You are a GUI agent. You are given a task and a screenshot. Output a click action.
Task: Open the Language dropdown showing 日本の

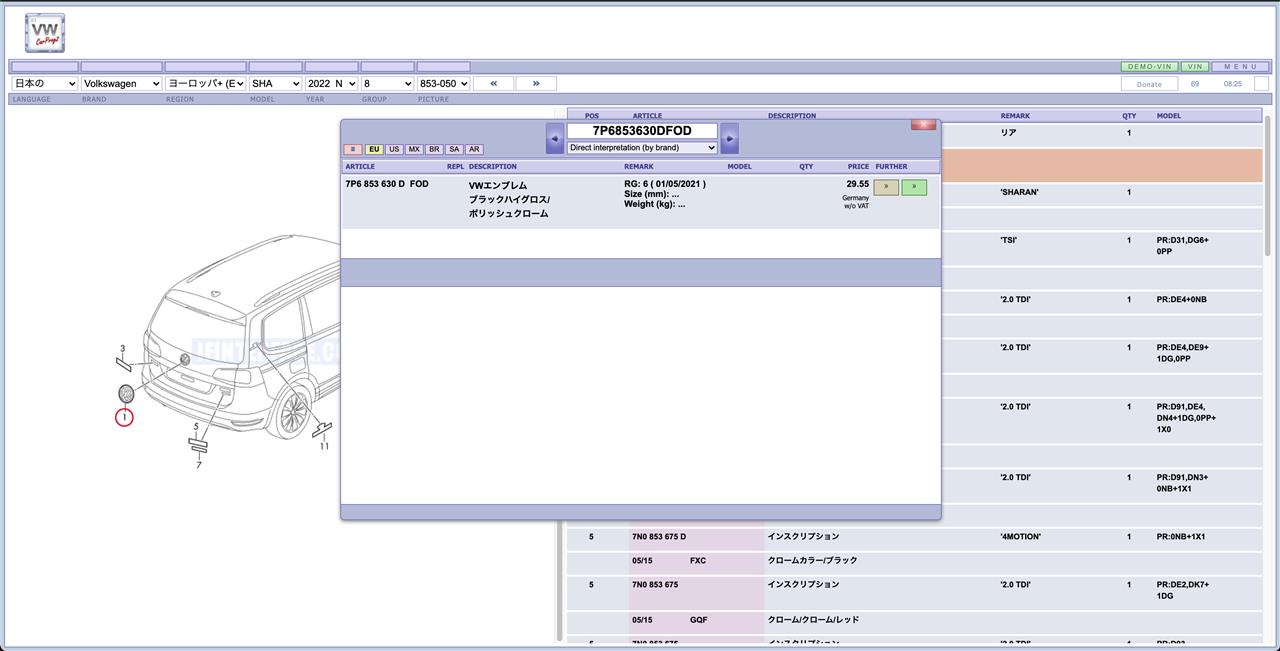pyautogui.click(x=44, y=84)
